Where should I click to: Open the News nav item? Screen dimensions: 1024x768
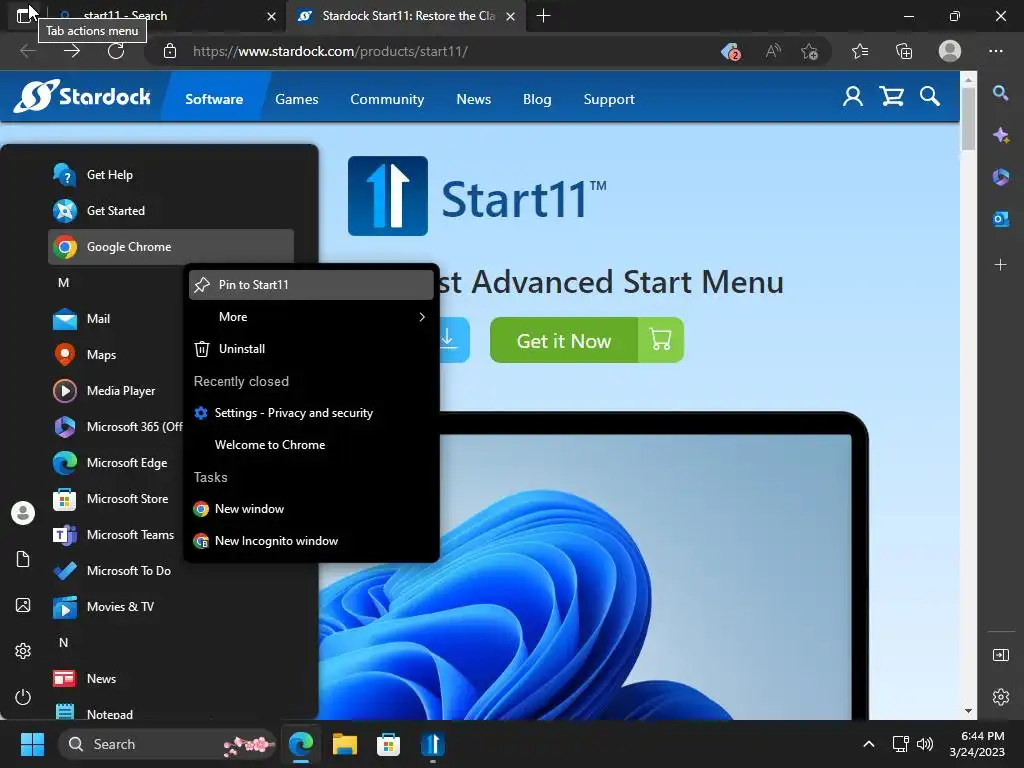[x=473, y=99]
